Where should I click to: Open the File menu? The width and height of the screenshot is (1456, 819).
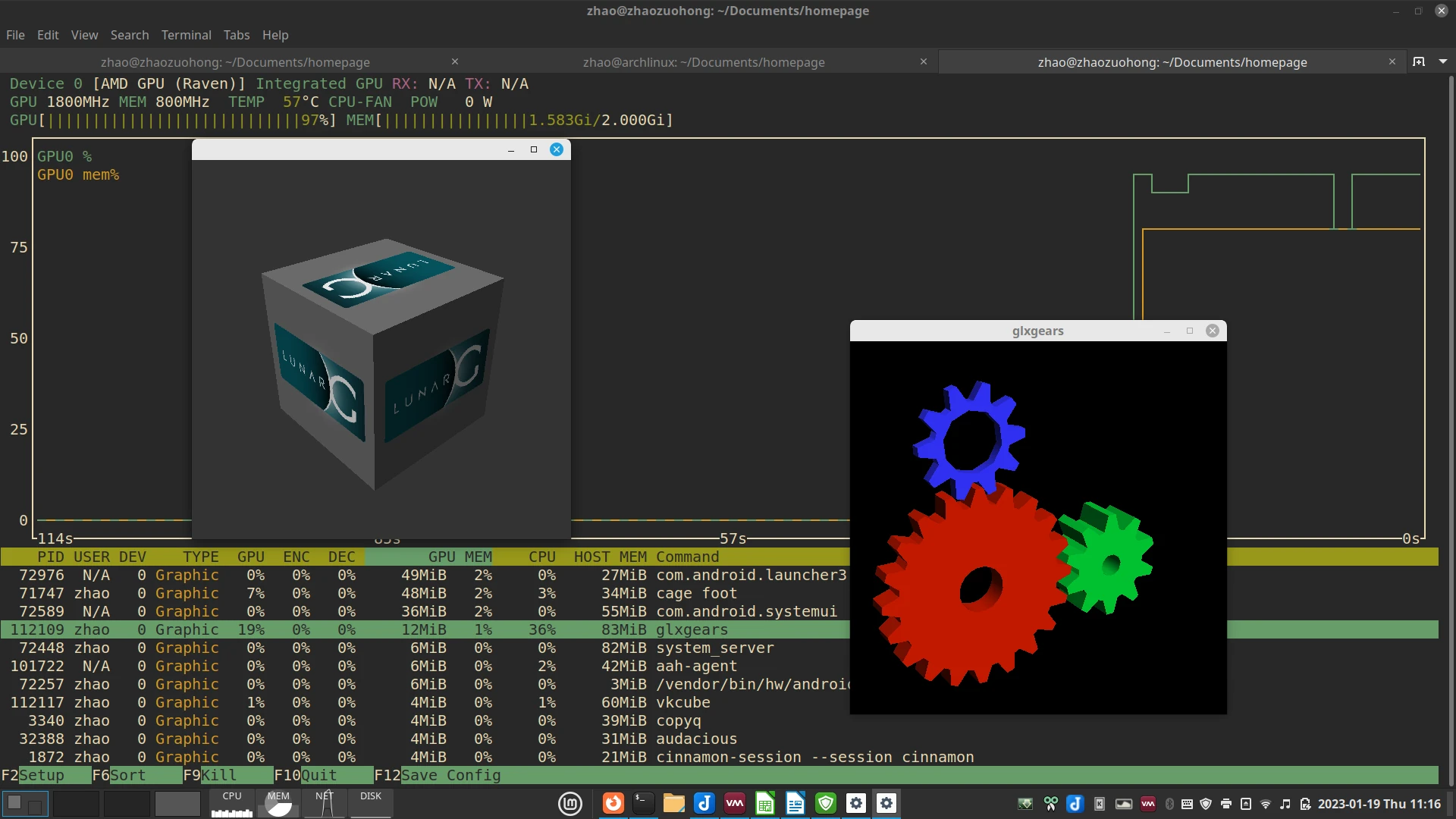[15, 35]
